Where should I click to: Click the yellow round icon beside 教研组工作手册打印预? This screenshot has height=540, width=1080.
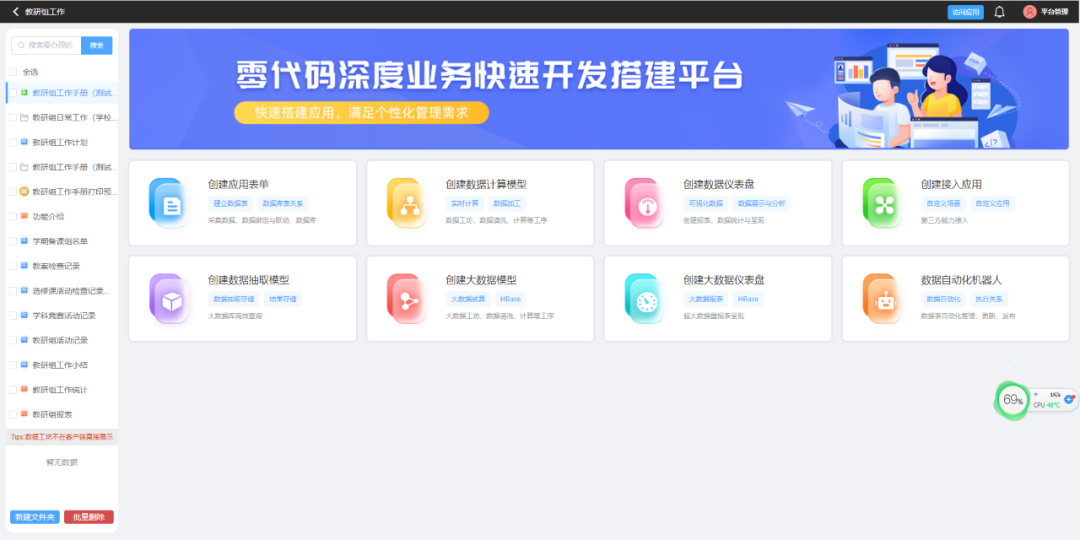tap(24, 191)
